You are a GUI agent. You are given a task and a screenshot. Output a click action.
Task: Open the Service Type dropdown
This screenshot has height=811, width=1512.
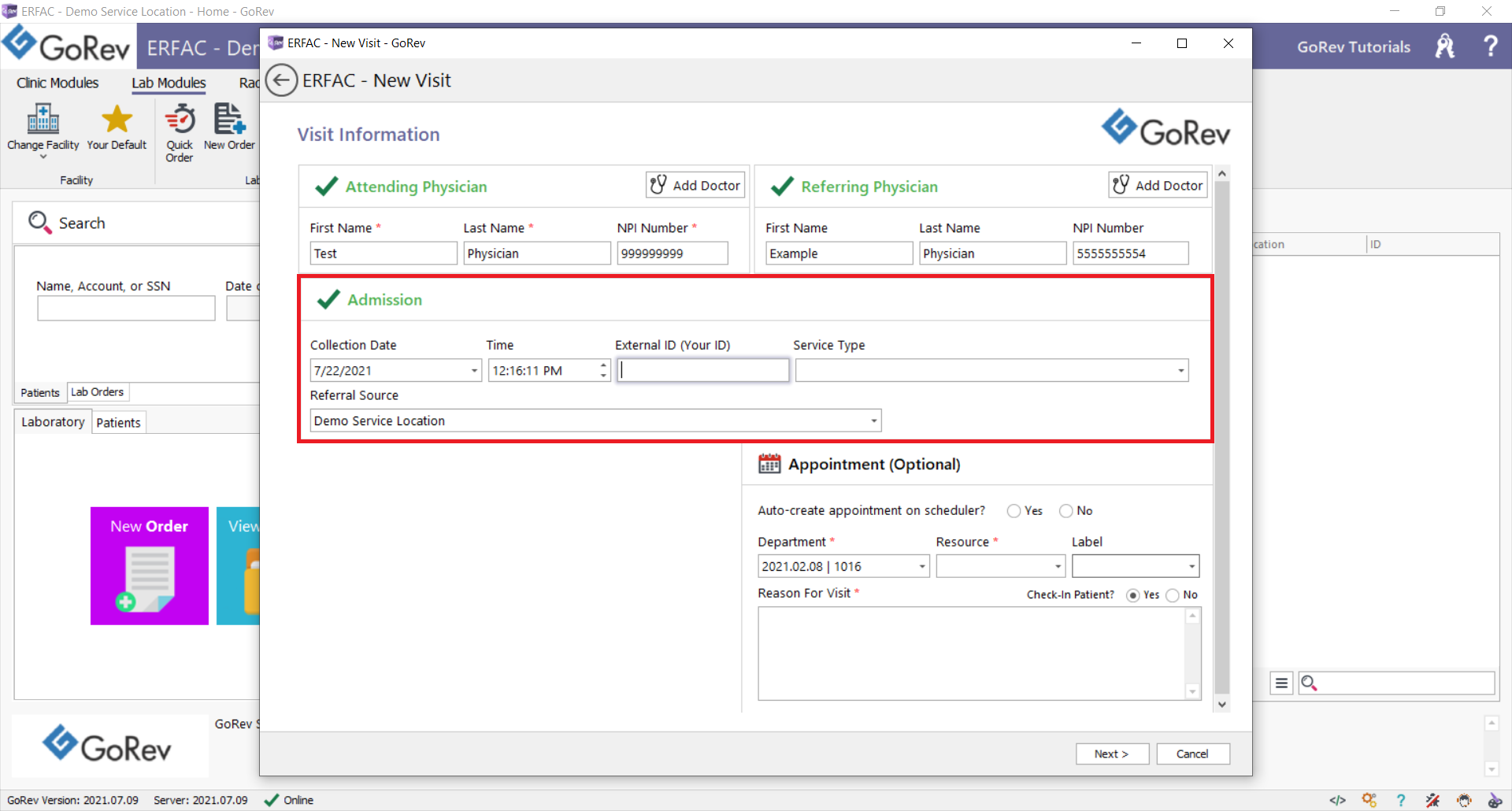tap(1181, 371)
